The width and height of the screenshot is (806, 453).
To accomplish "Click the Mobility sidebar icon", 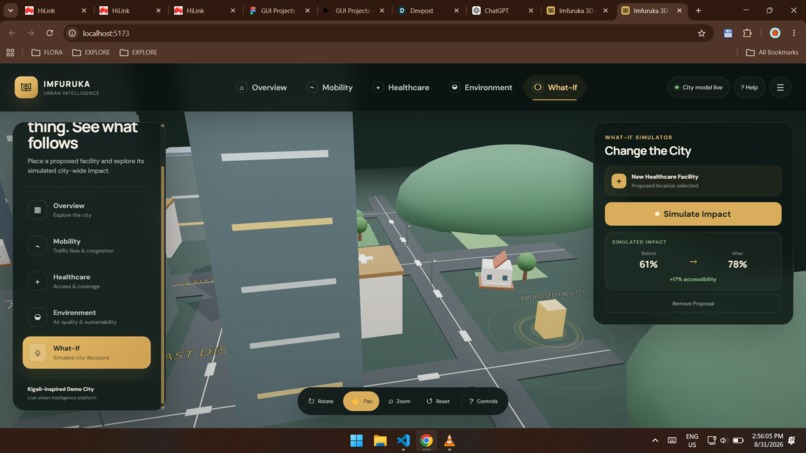I will [x=38, y=246].
